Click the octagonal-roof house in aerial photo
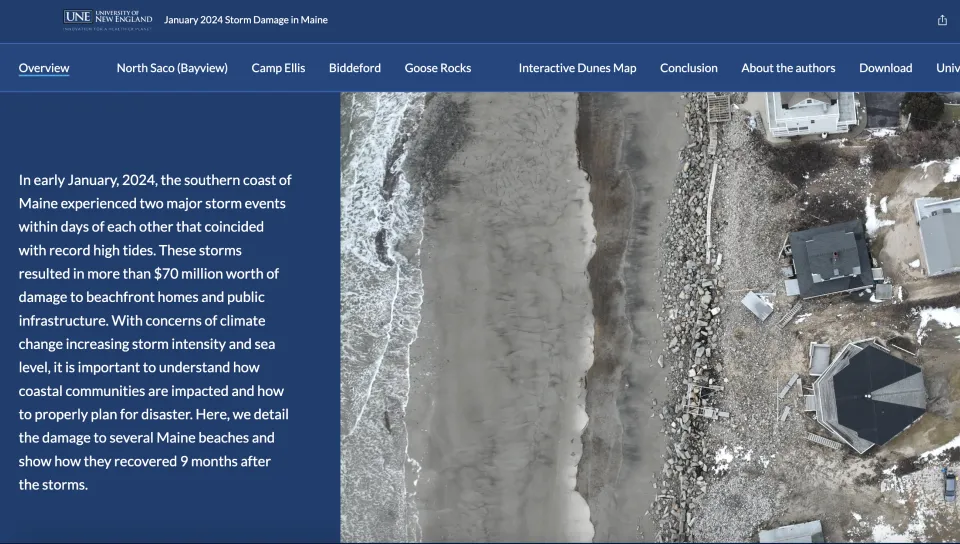Viewport: 960px width, 544px height. pyautogui.click(x=866, y=394)
